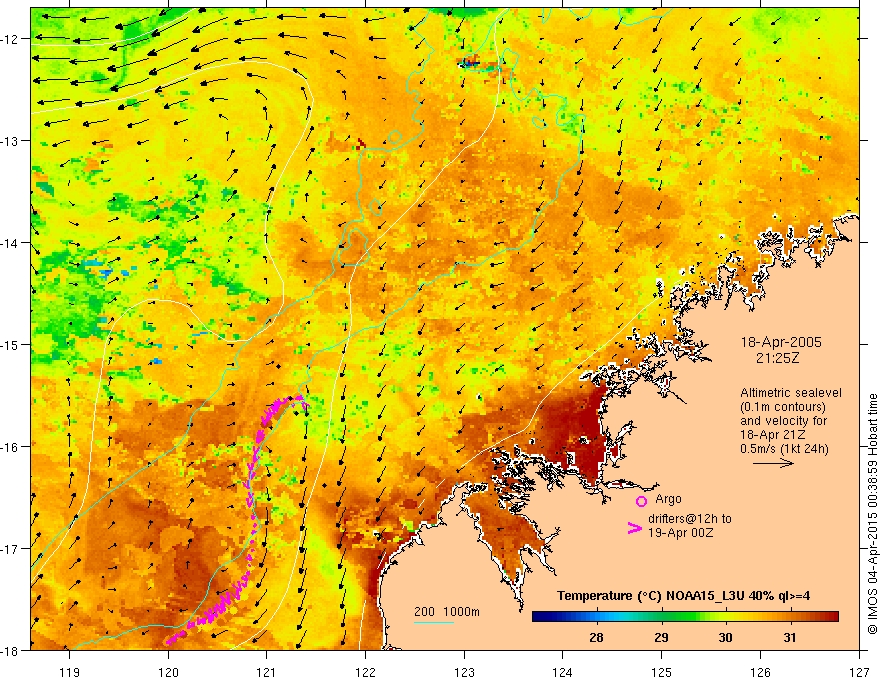Click the magenta drifters arrowhead legend marker
Screen dimensions: 880x680
coord(635,528)
